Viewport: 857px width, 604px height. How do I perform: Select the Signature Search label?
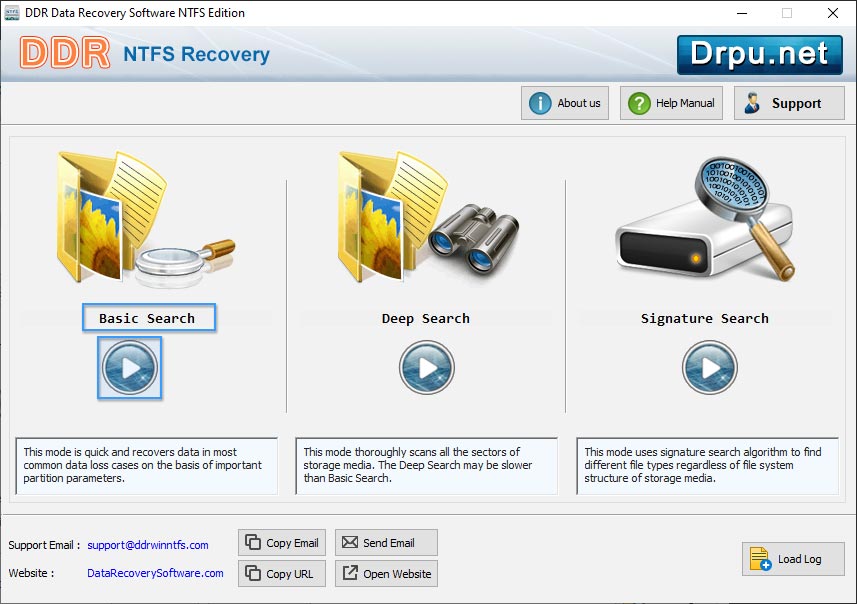point(705,319)
